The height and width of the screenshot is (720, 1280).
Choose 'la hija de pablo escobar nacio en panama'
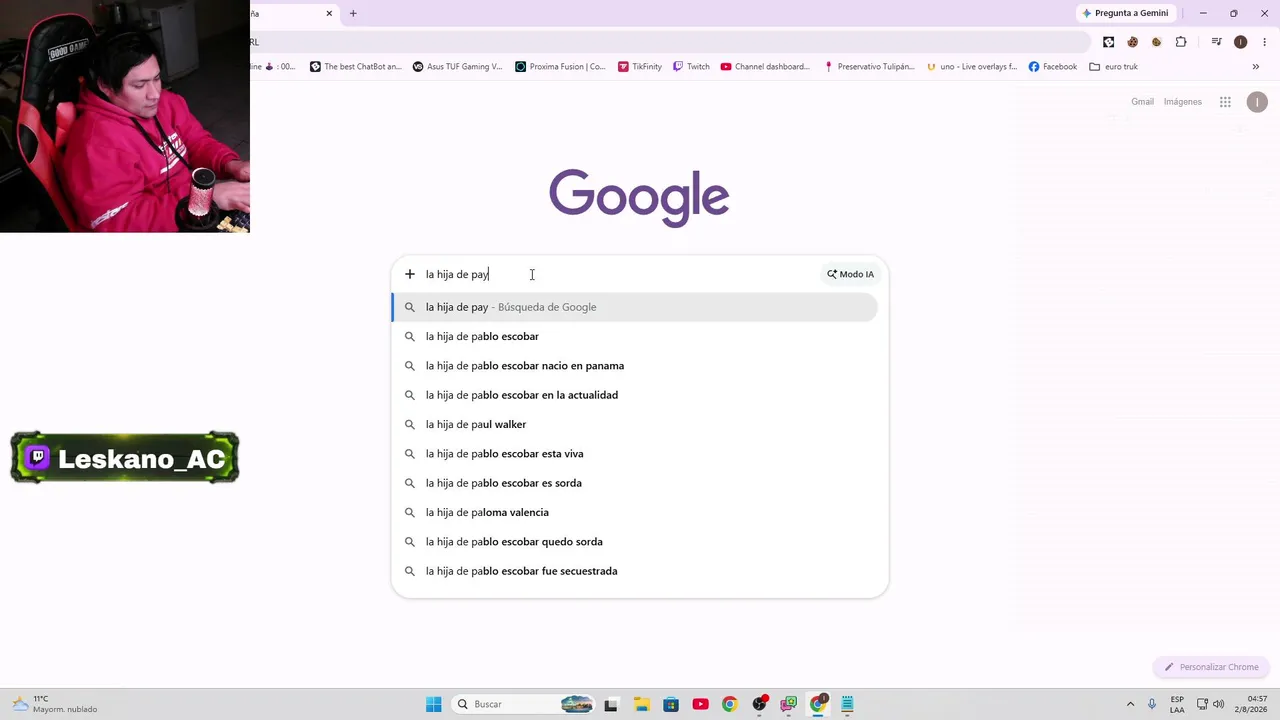pos(635,366)
